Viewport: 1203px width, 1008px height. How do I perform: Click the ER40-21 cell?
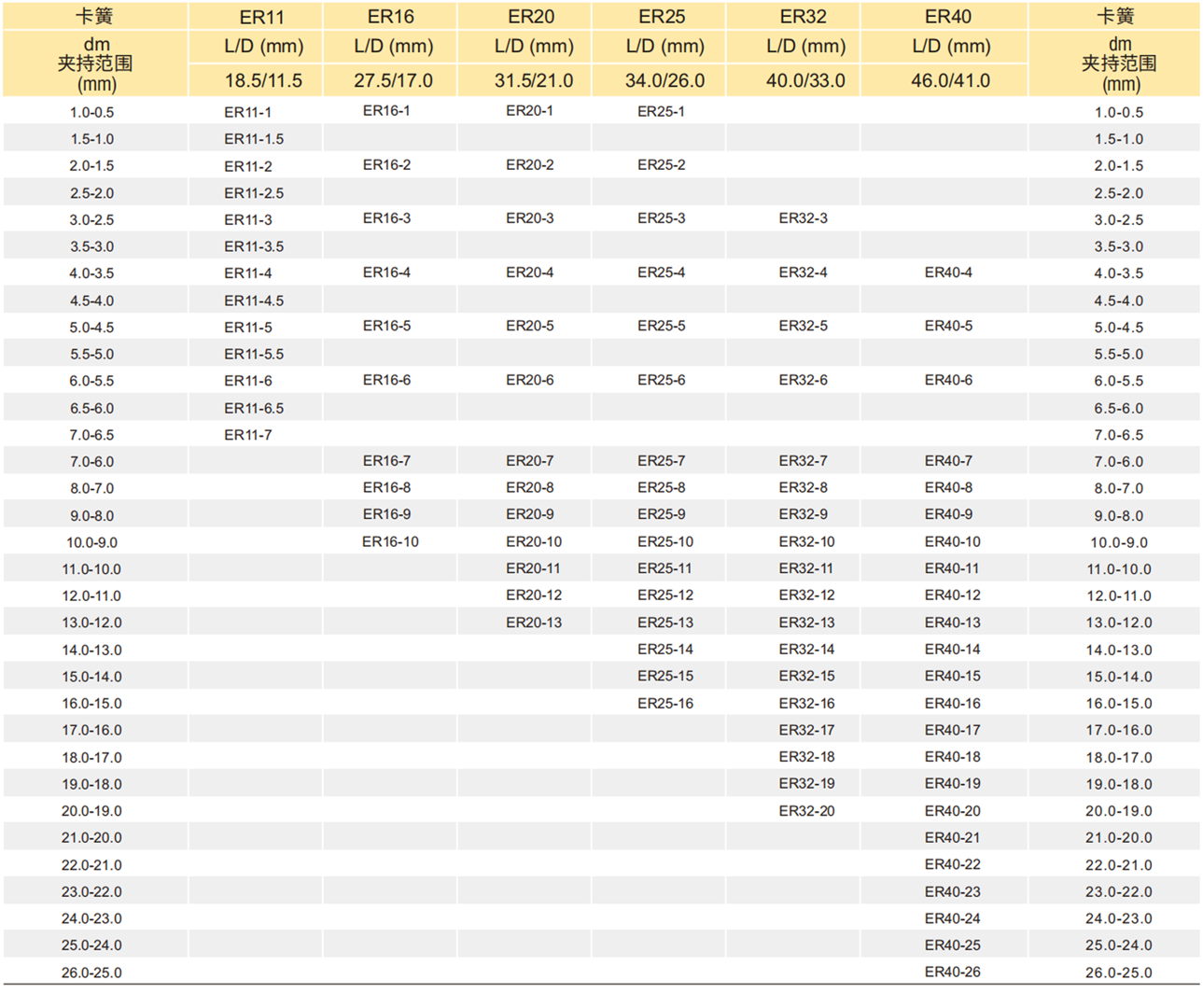952,837
